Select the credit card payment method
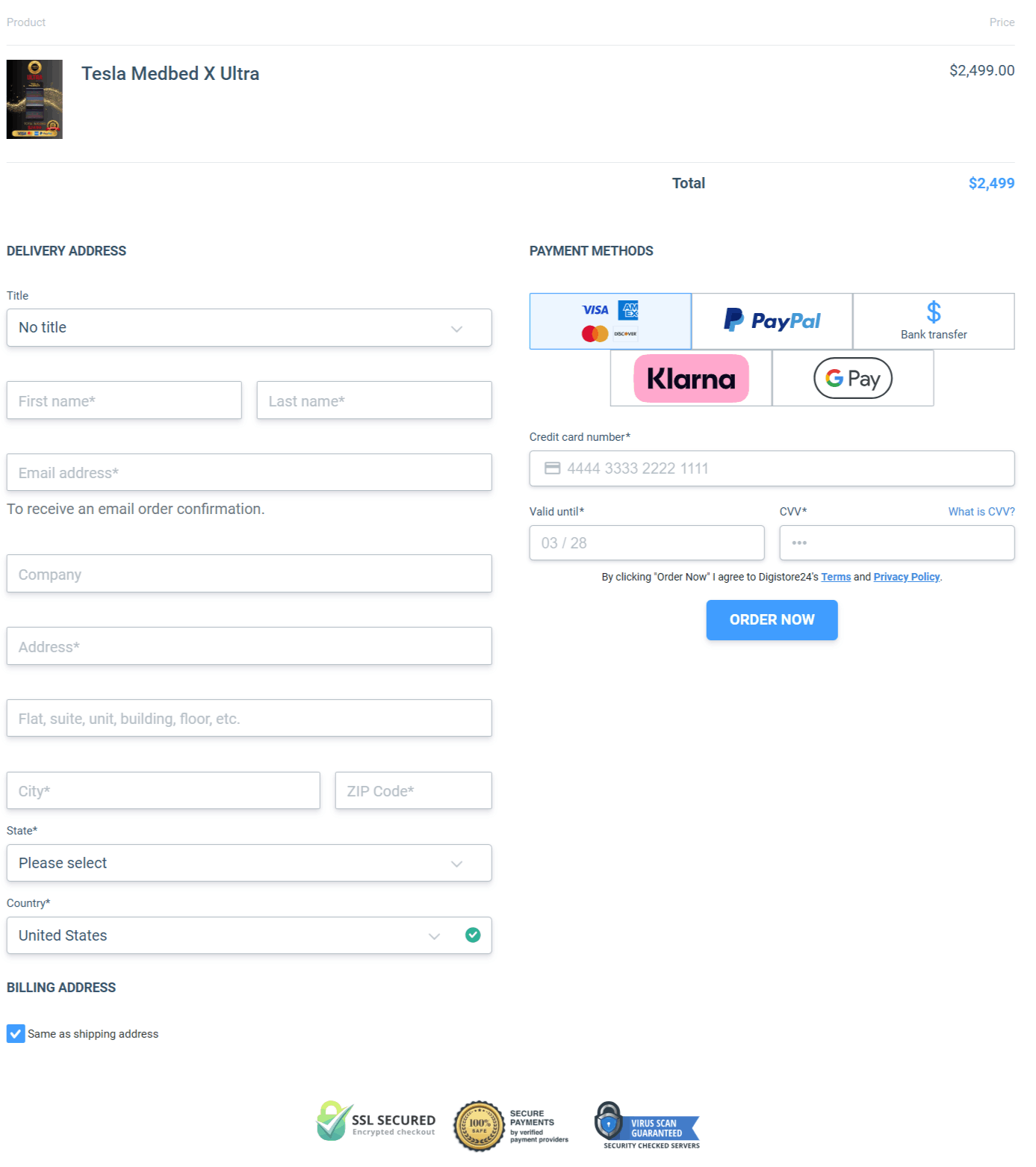 [x=609, y=321]
